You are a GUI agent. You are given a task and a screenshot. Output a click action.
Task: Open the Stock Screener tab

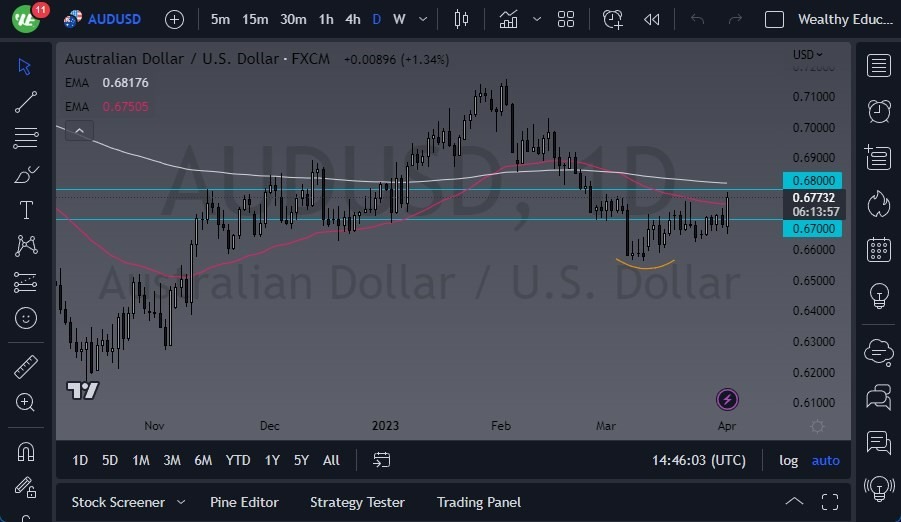[118, 502]
